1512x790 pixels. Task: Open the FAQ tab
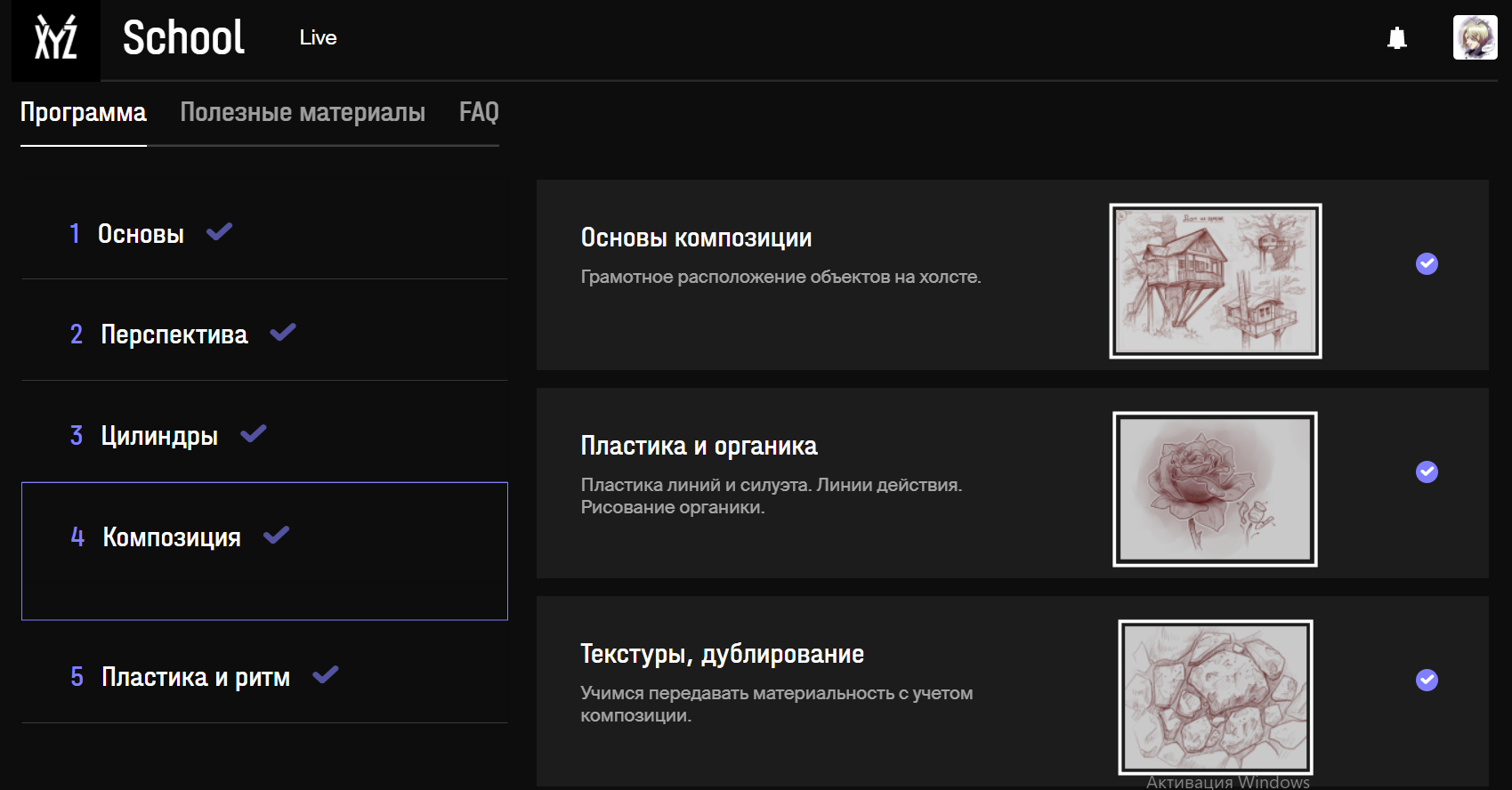(x=479, y=113)
